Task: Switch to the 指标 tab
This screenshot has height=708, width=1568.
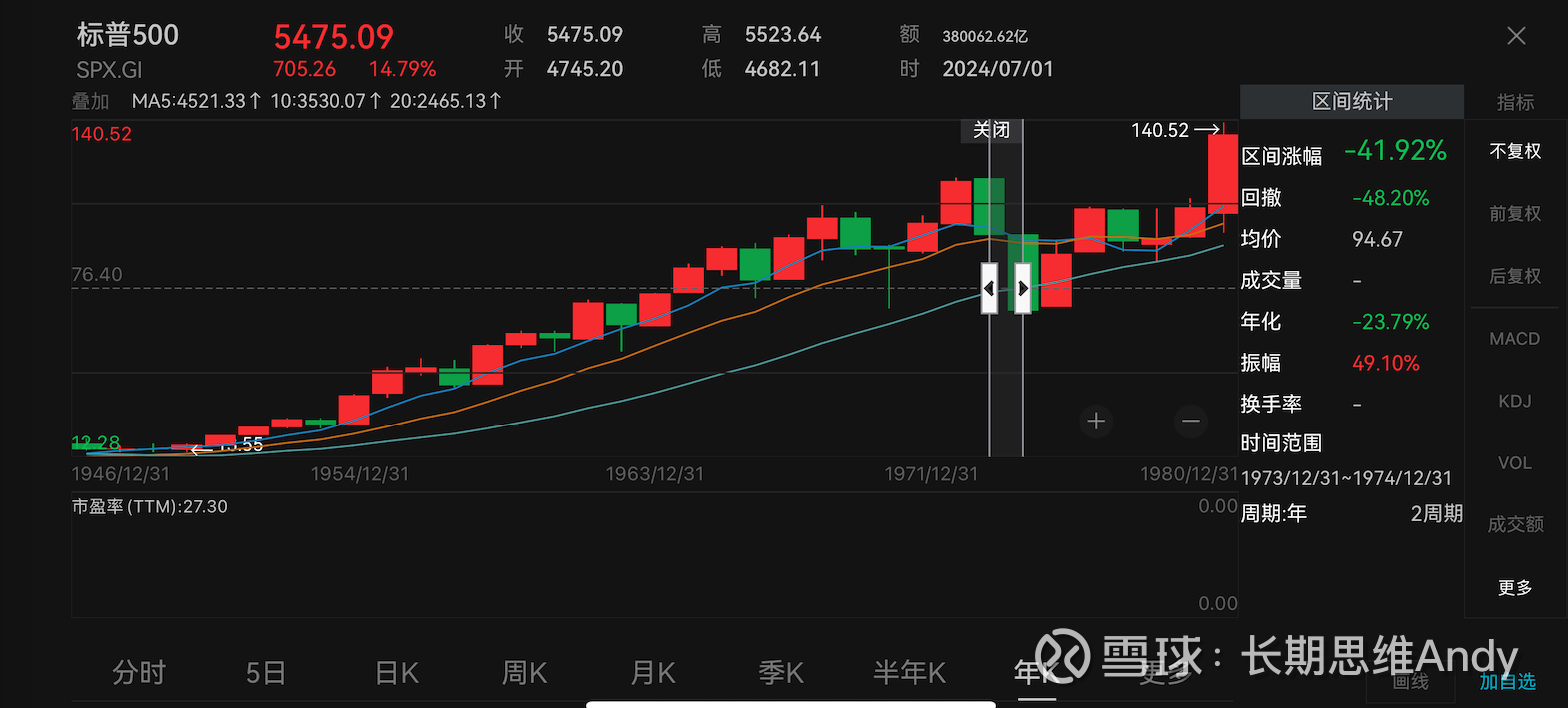Action: tap(1515, 102)
